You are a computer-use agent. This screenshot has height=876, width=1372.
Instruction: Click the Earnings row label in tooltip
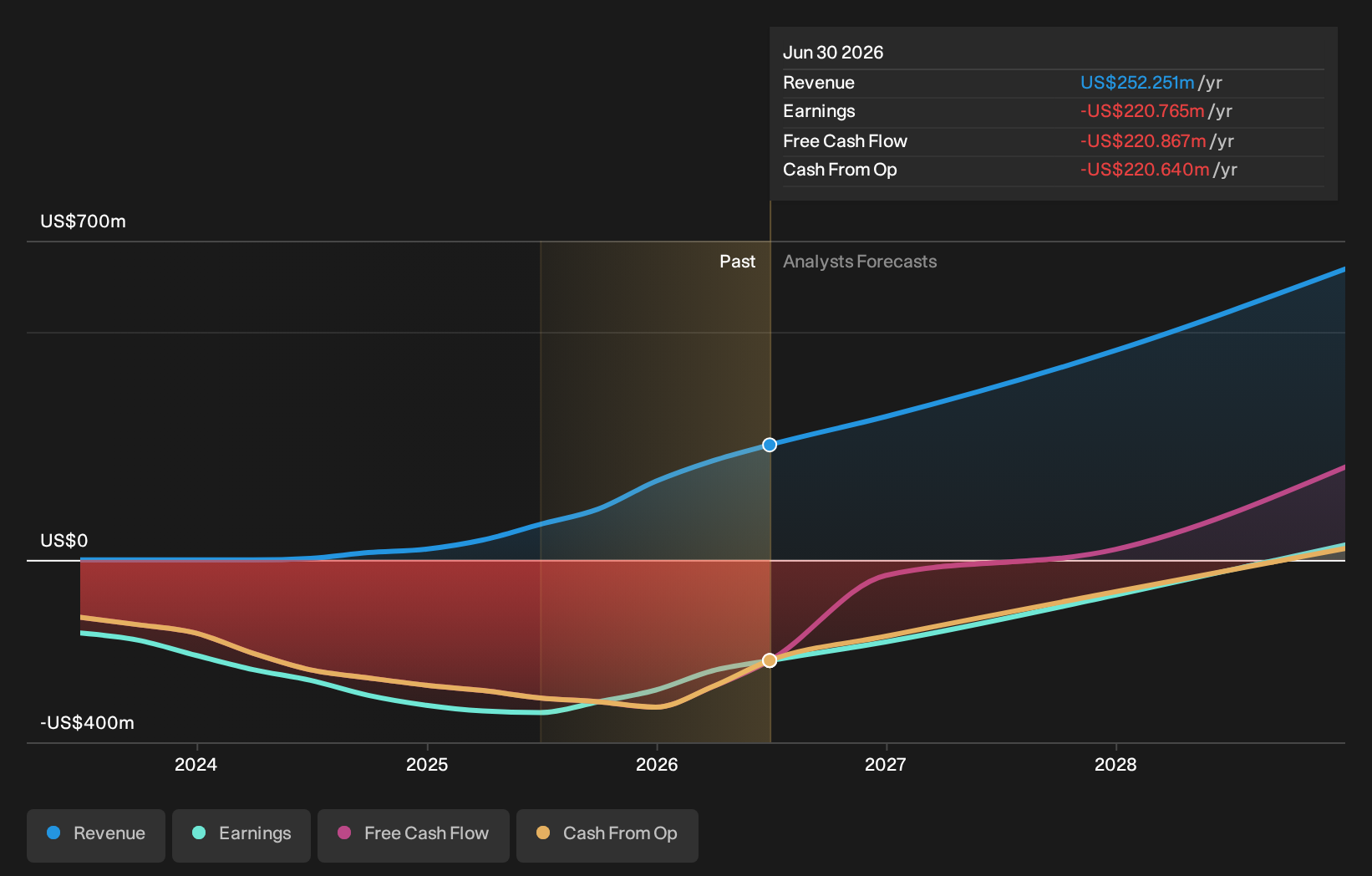(819, 111)
